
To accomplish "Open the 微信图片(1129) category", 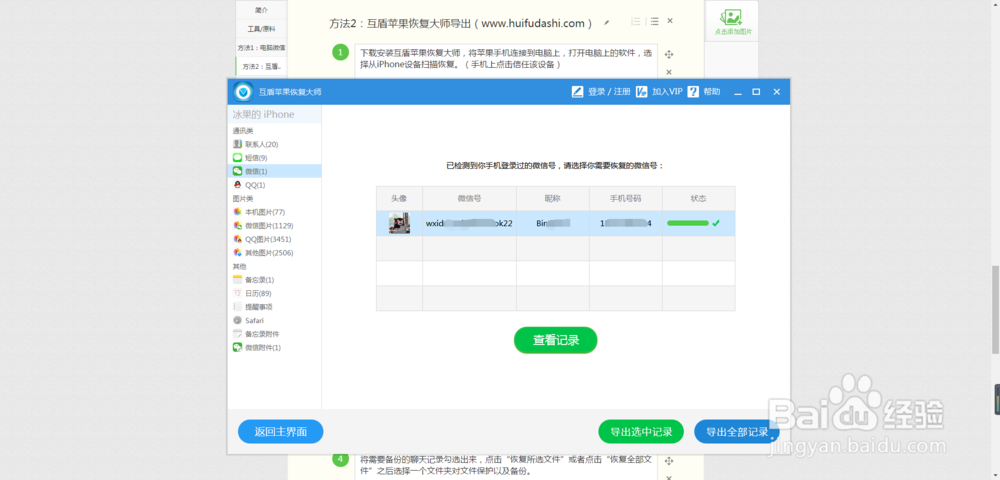I will click(x=275, y=226).
